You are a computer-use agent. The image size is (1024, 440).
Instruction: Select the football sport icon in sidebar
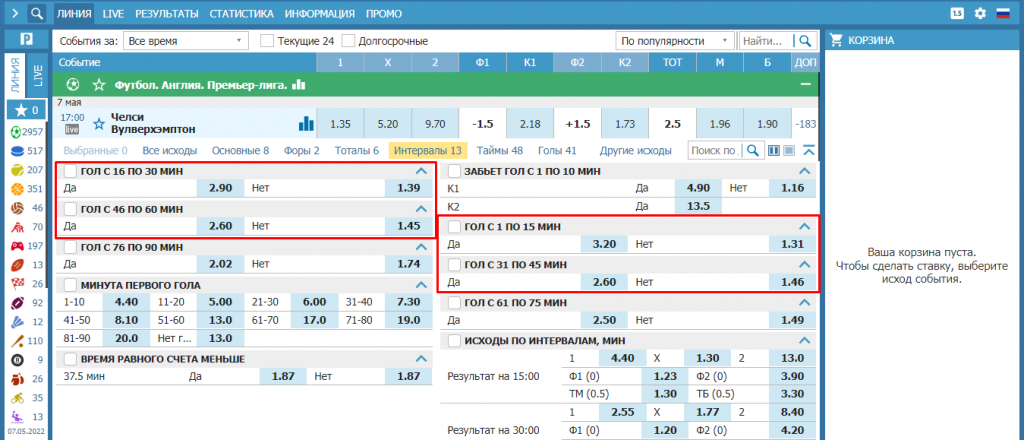coord(15,132)
